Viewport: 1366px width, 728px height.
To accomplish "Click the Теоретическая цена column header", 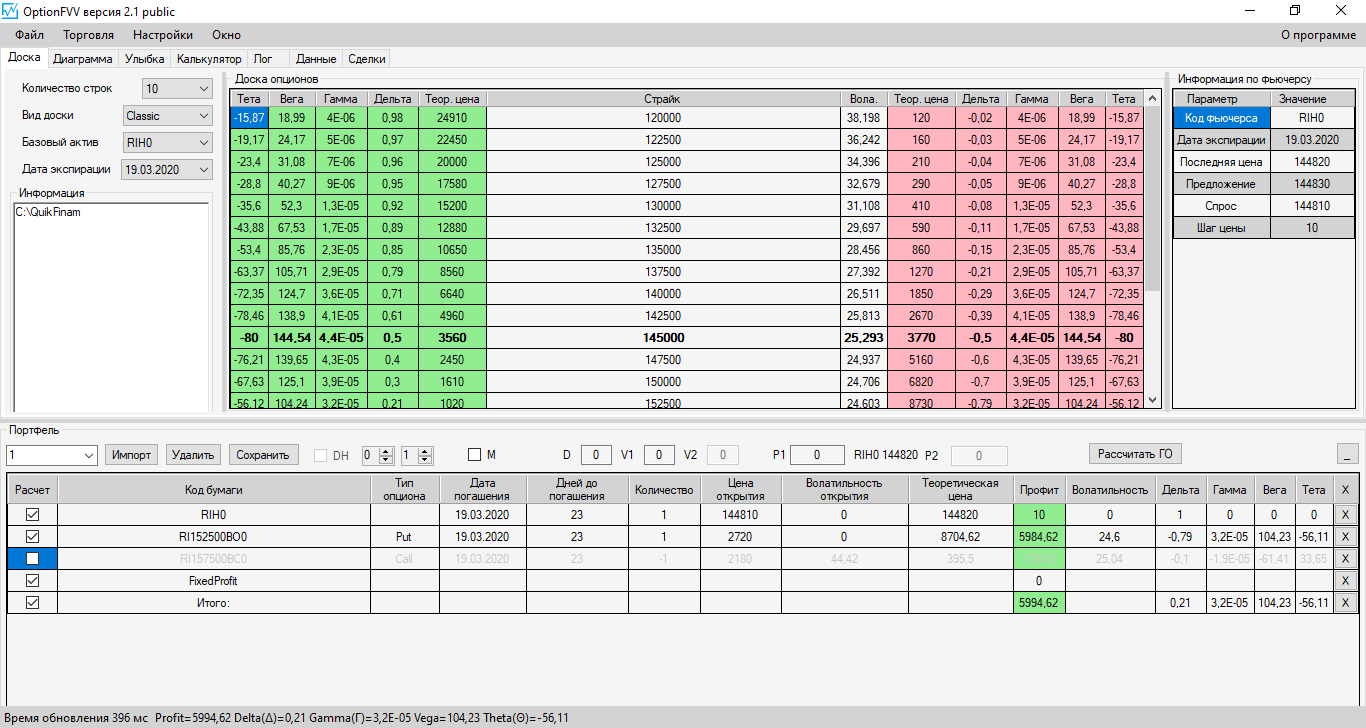I will click(x=960, y=490).
